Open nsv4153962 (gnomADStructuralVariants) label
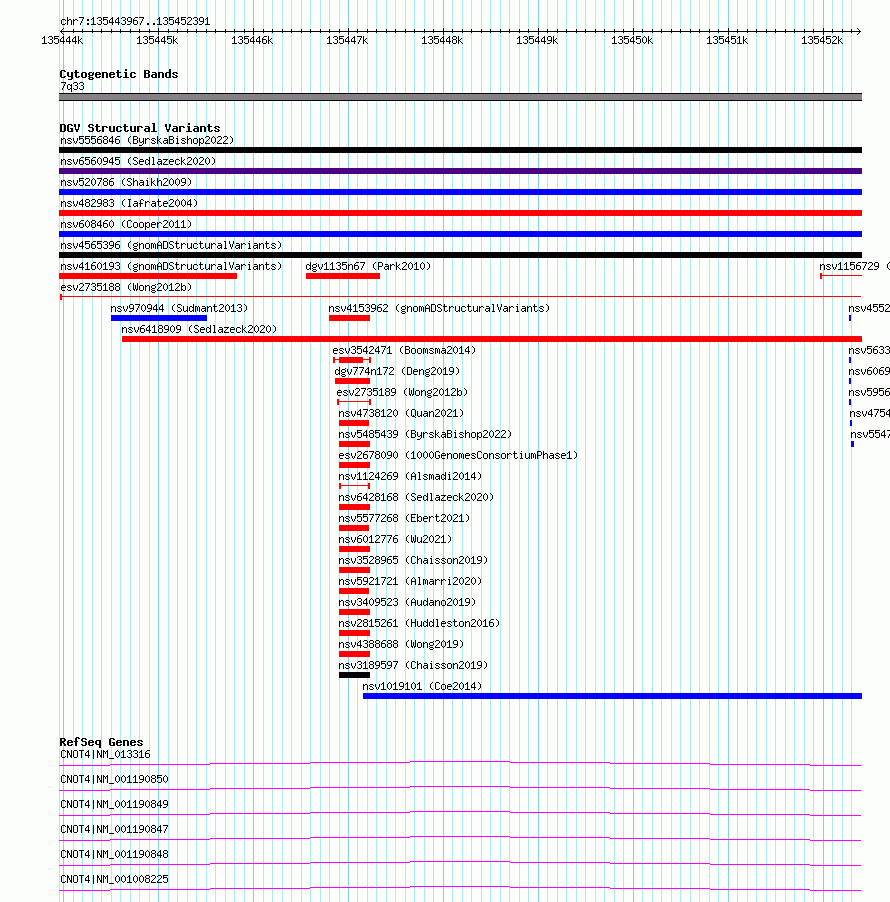890x902 pixels. click(439, 308)
